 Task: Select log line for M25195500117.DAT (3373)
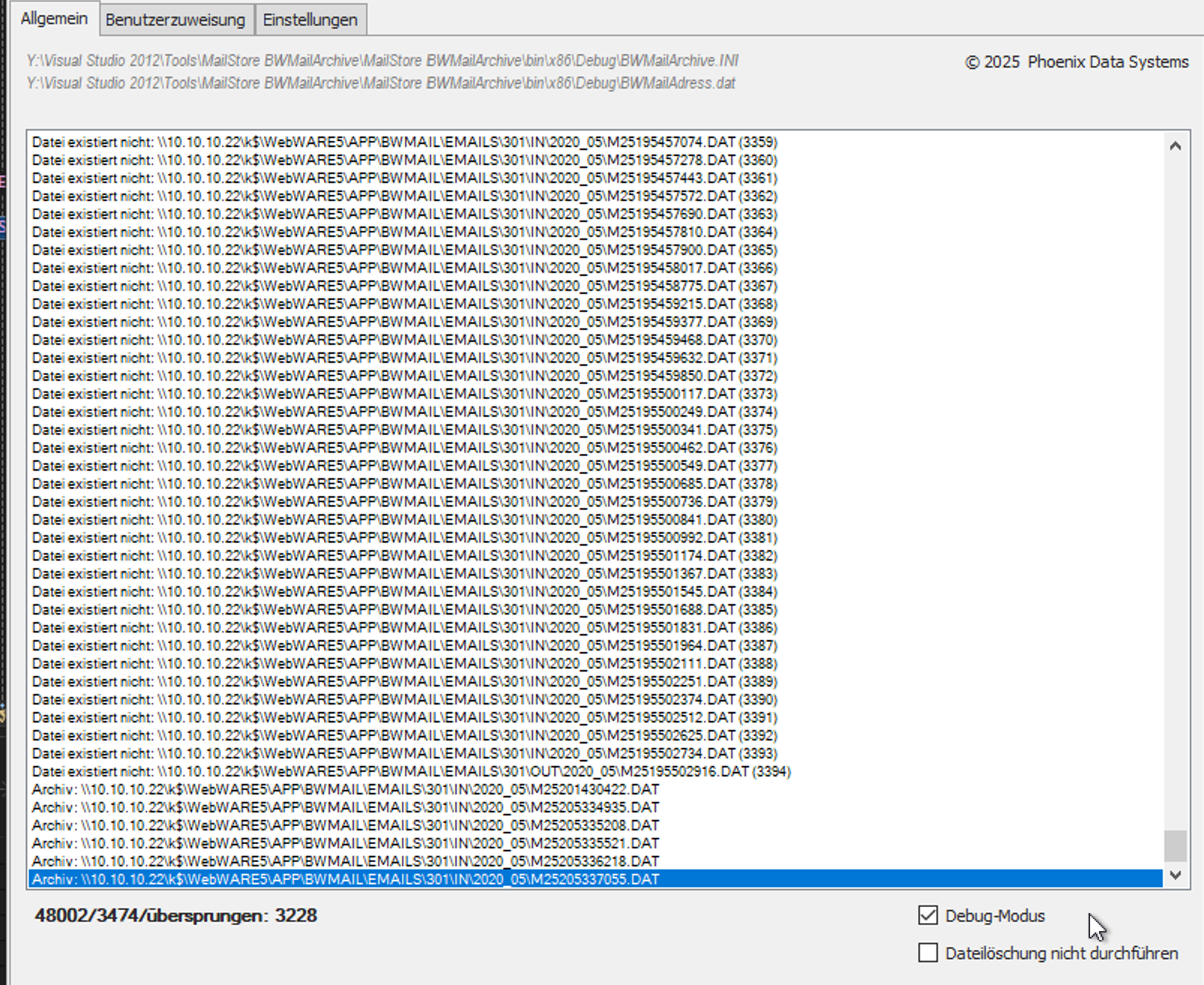tap(405, 394)
